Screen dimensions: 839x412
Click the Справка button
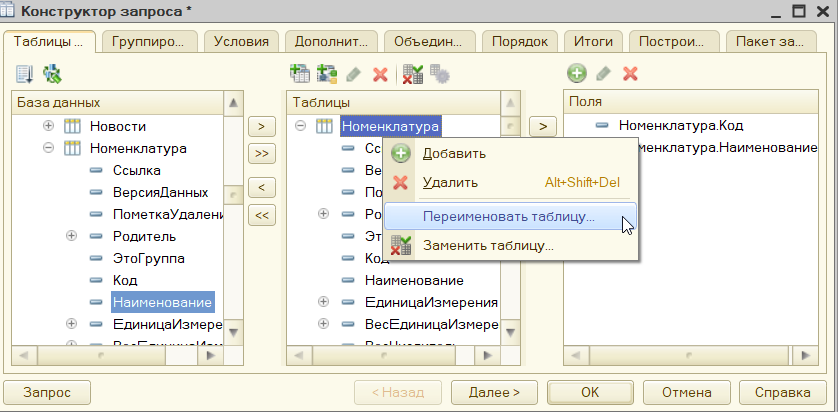pyautogui.click(x=782, y=393)
